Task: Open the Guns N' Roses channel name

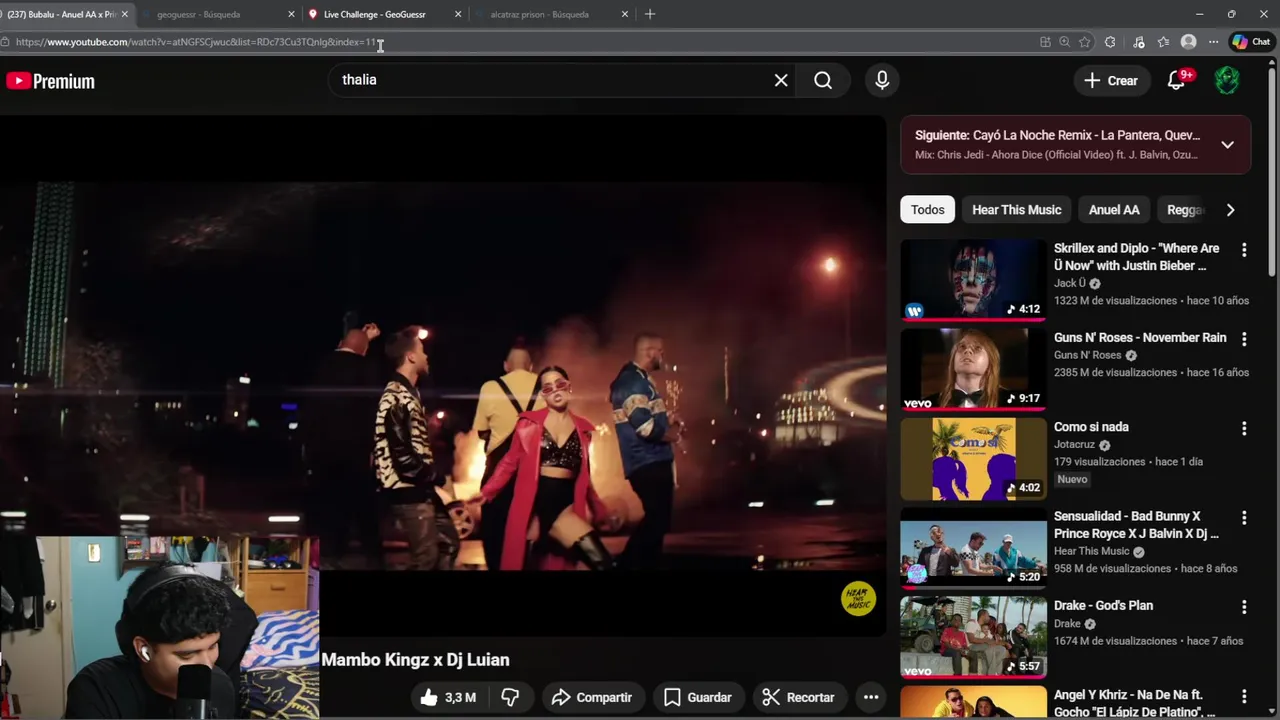Action: [x=1087, y=355]
